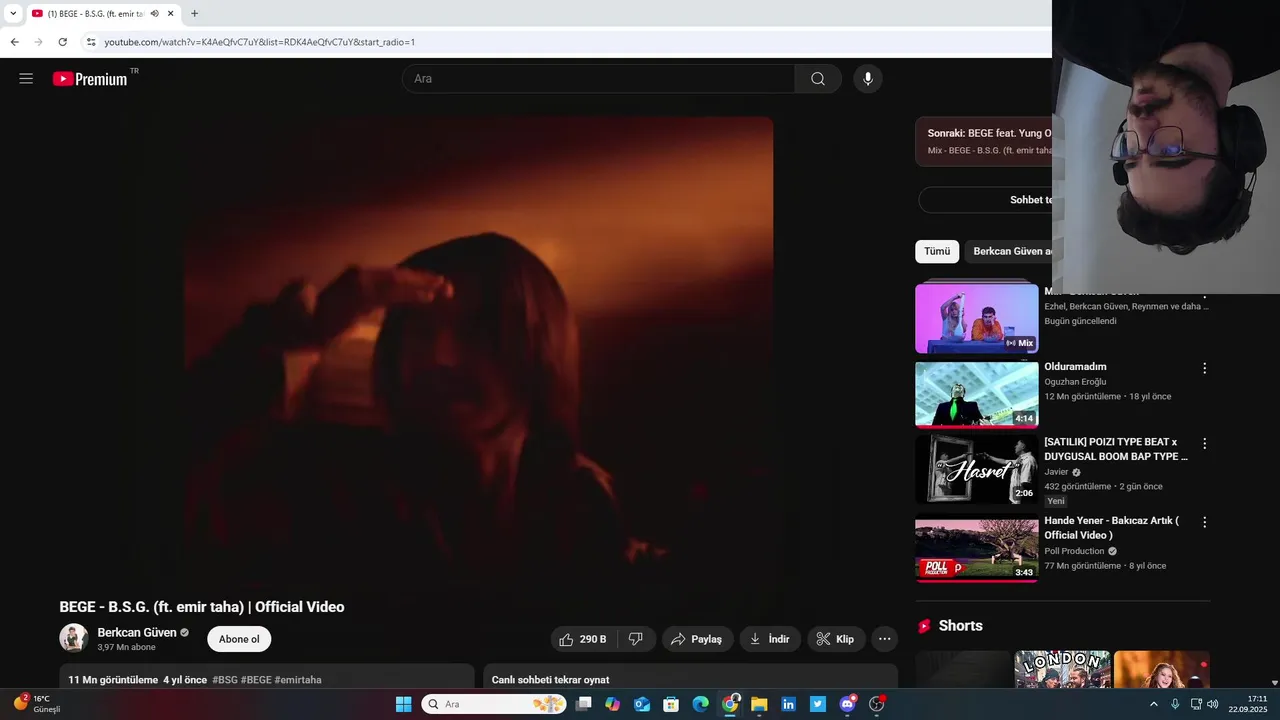Click the search magnifier button
The image size is (1280, 720).
pyautogui.click(x=818, y=79)
